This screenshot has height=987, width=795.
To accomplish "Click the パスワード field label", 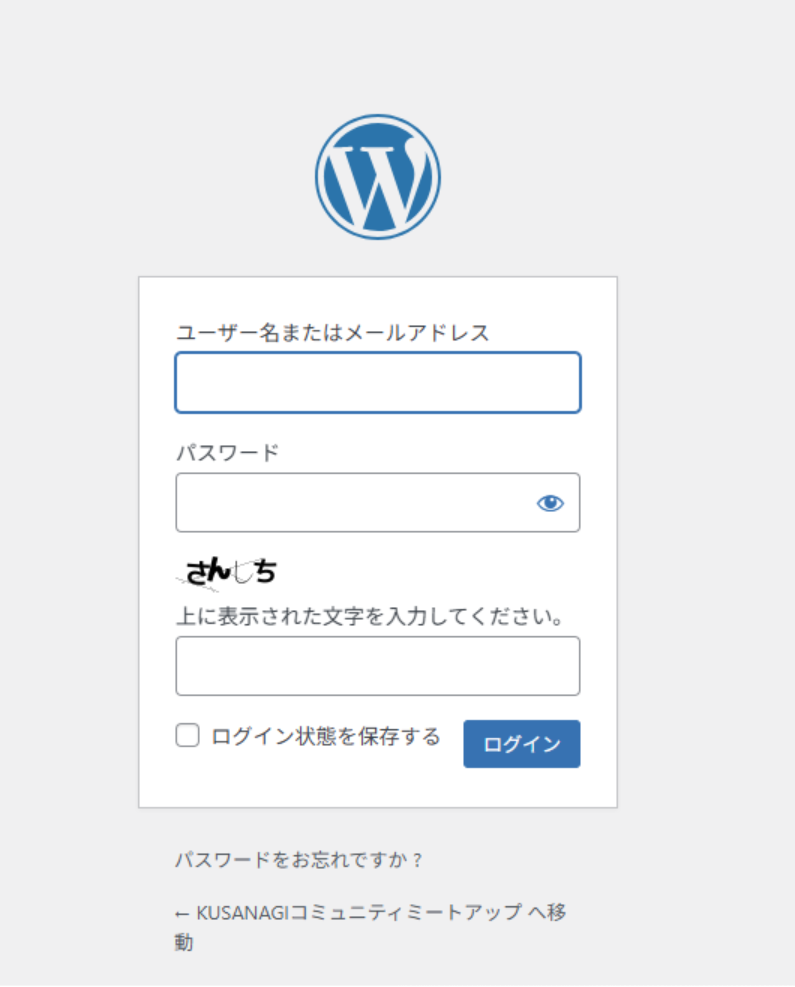I will 227,452.
